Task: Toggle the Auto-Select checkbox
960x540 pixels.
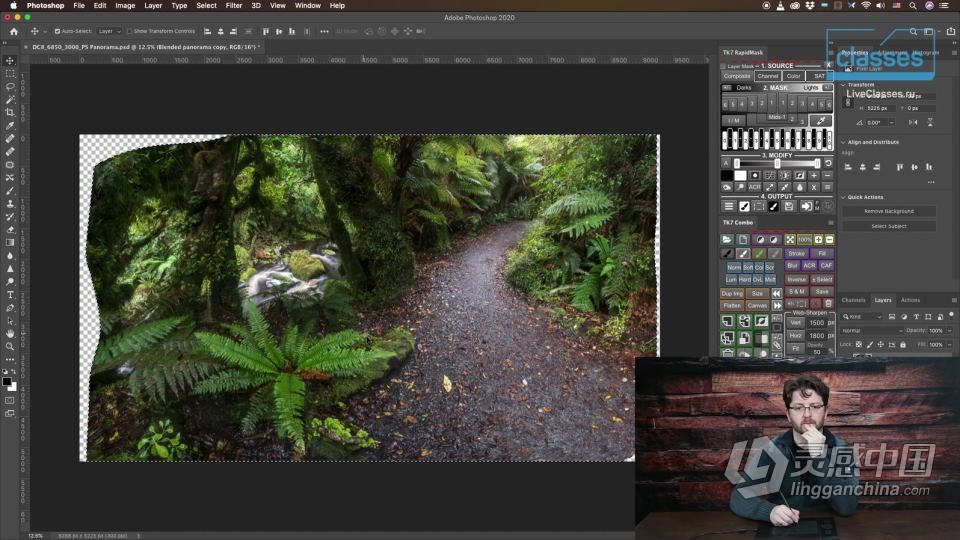Action: [57, 31]
